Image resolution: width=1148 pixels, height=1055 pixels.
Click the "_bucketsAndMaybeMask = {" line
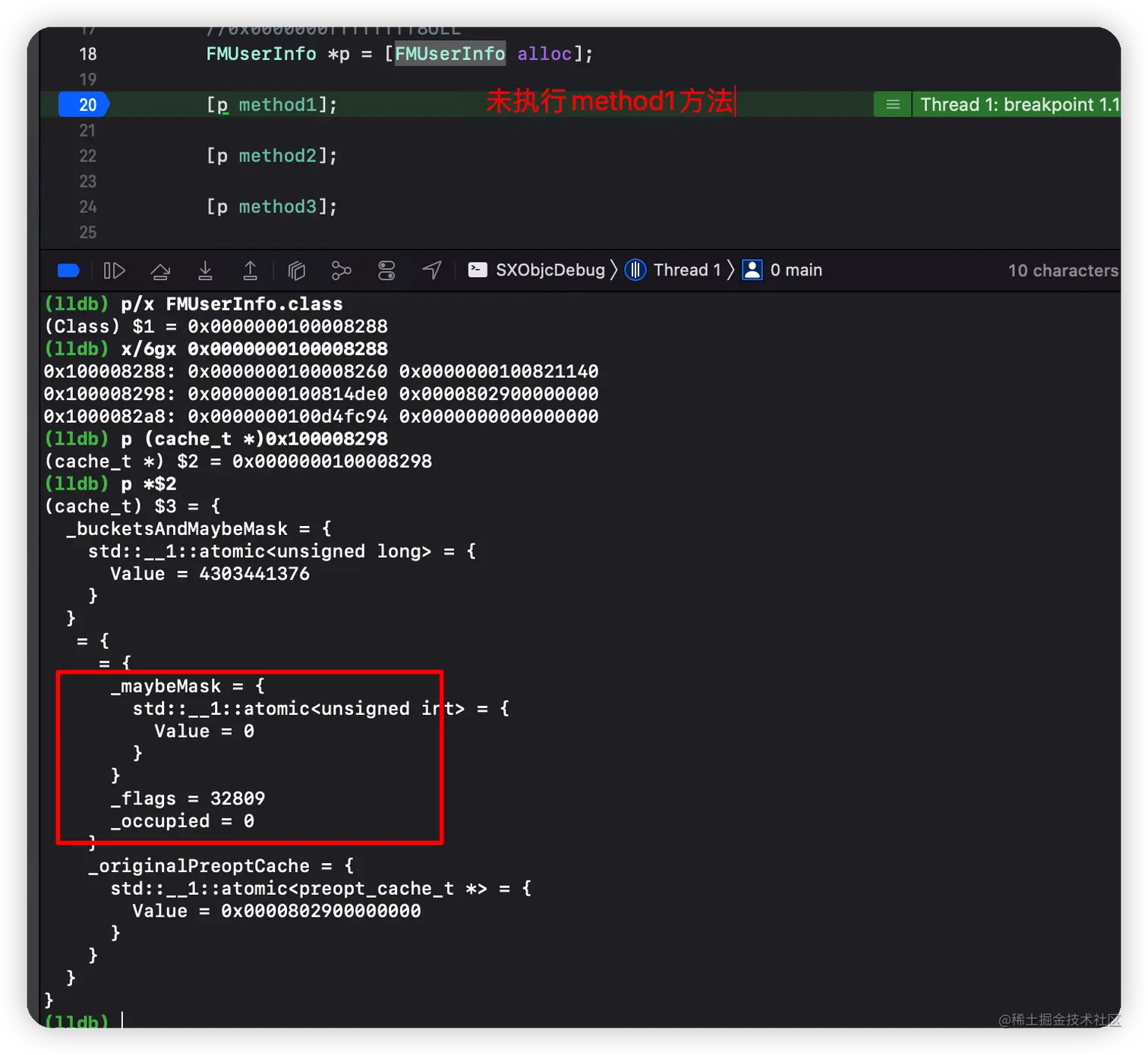click(199, 529)
